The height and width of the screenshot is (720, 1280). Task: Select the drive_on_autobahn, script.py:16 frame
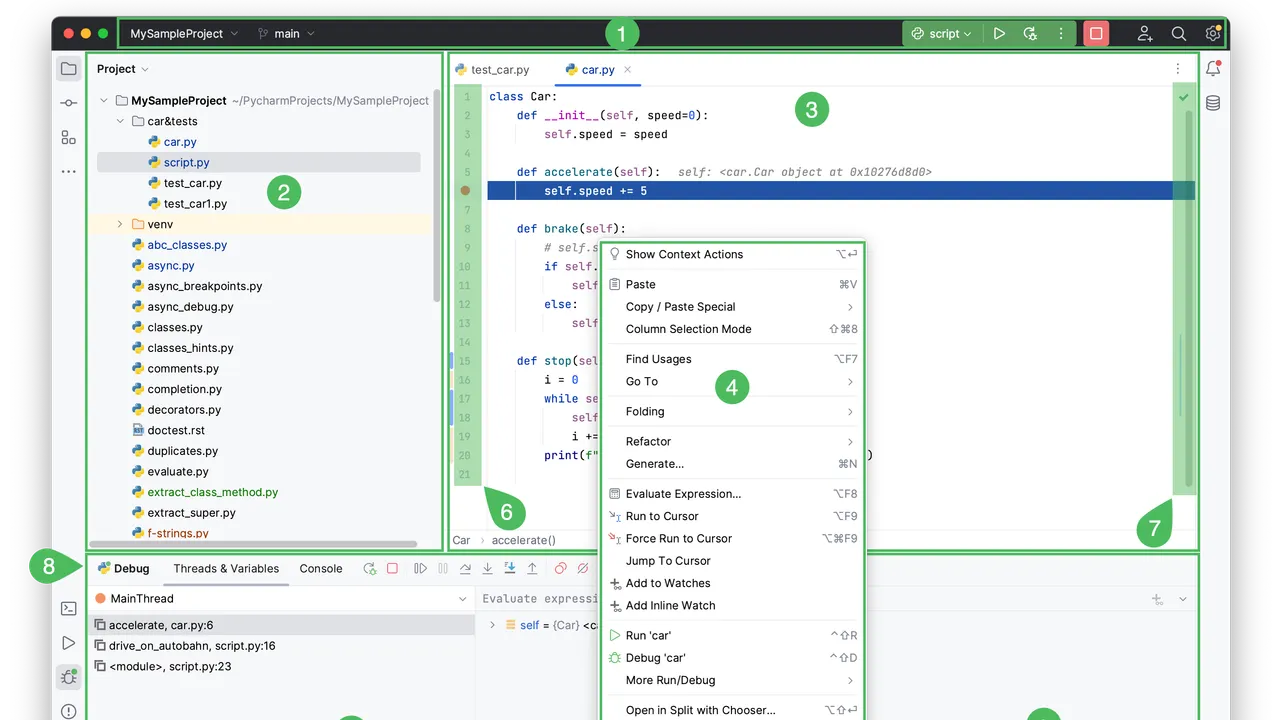(282, 646)
